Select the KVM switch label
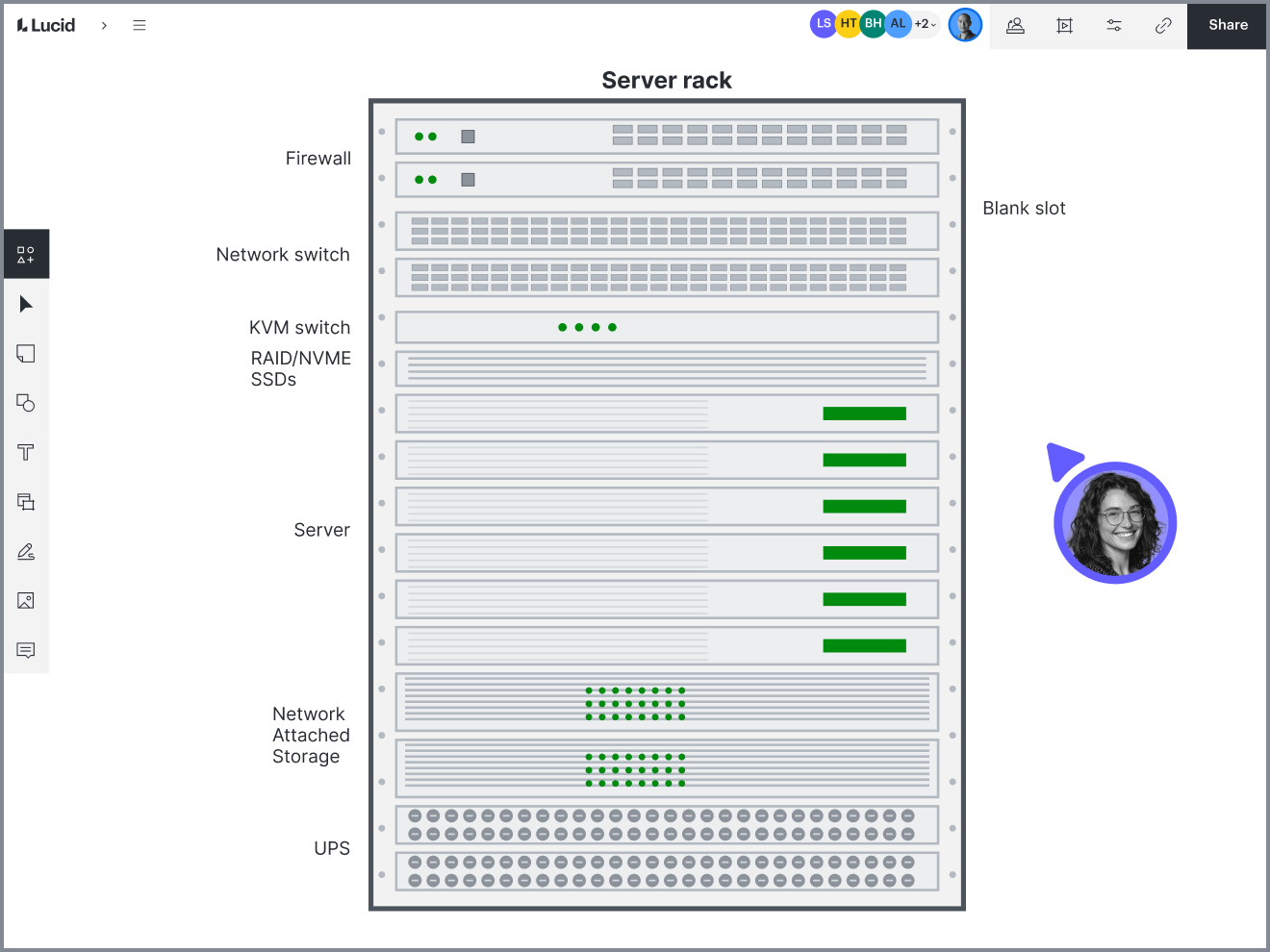Image resolution: width=1270 pixels, height=952 pixels. [300, 328]
